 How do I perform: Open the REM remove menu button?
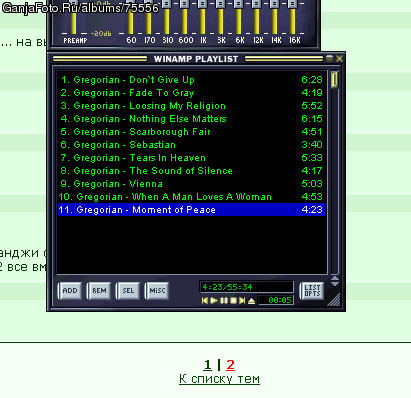click(x=99, y=291)
